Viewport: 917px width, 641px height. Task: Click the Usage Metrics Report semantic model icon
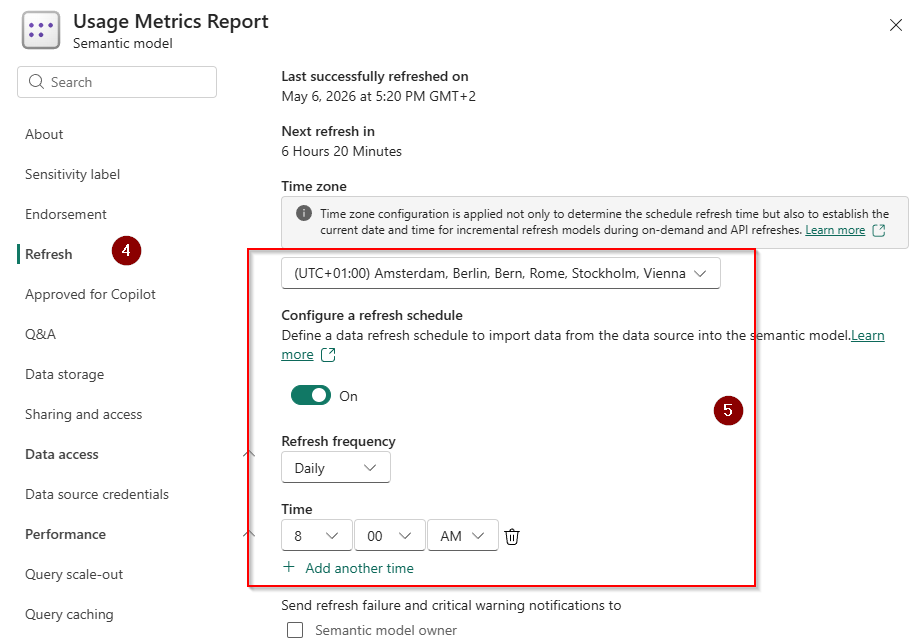coord(41,30)
